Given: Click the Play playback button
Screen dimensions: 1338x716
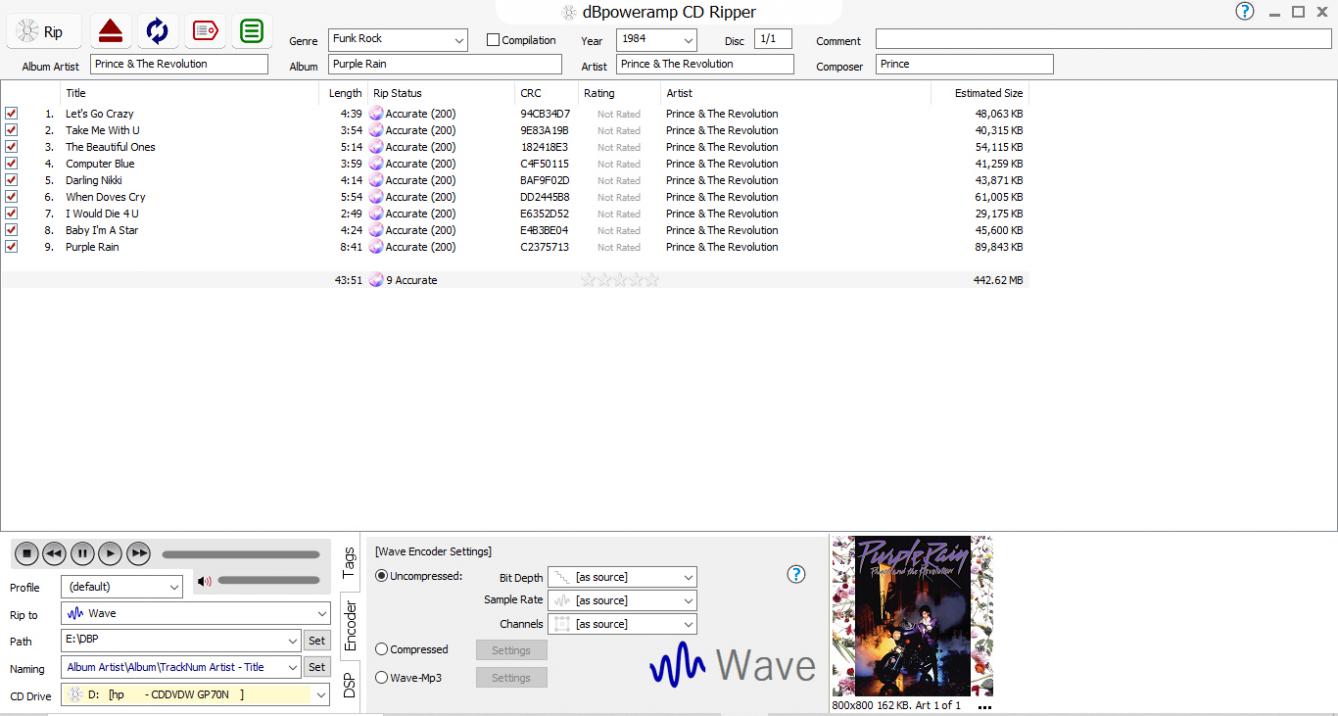Looking at the screenshot, I should click(110, 553).
